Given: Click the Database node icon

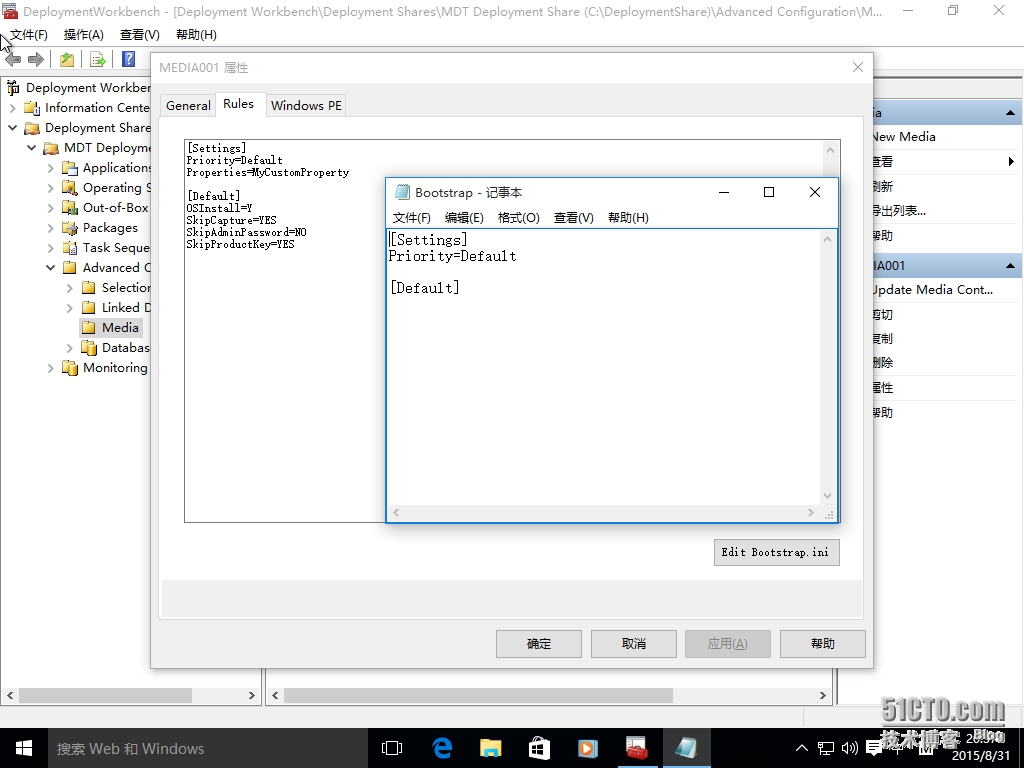Looking at the screenshot, I should coord(89,348).
